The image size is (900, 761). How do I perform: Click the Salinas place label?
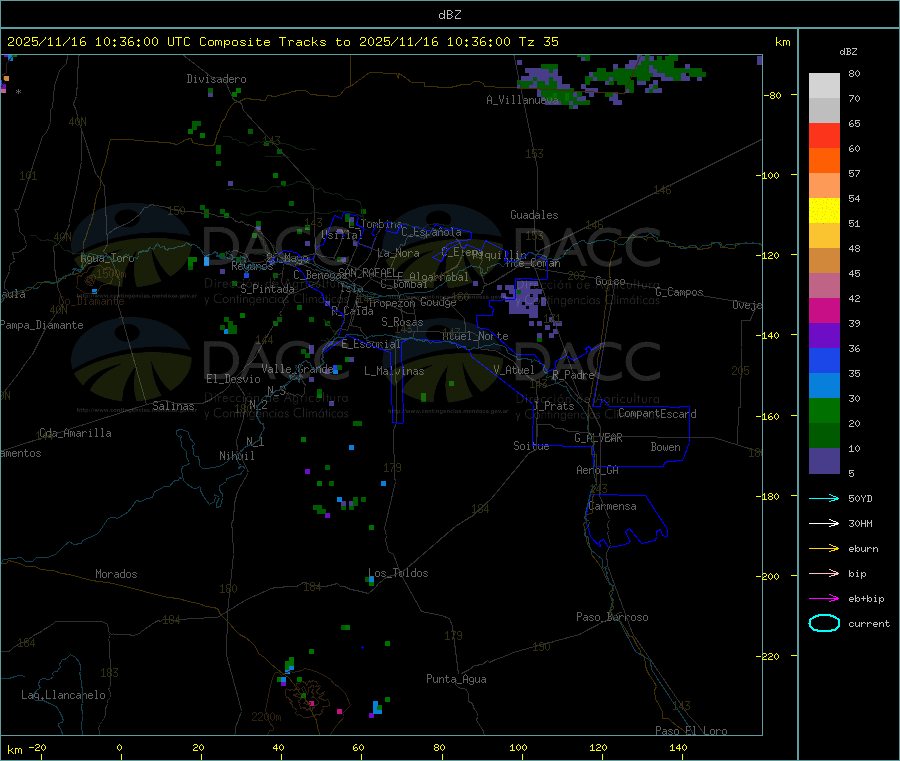(x=173, y=406)
